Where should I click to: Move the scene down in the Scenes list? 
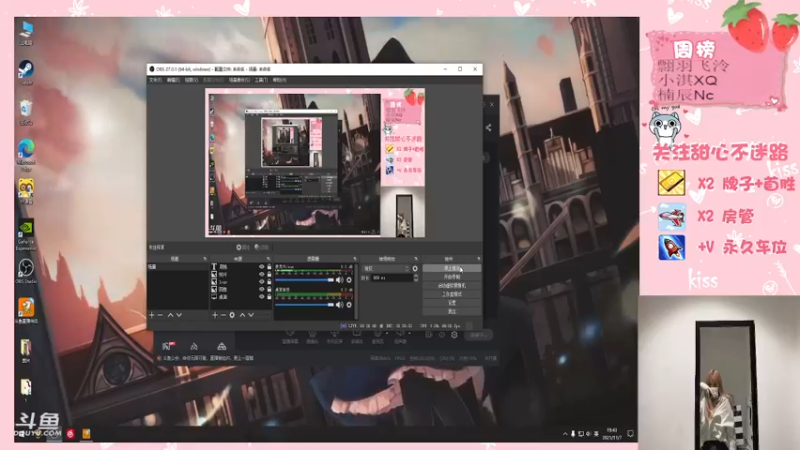click(179, 315)
